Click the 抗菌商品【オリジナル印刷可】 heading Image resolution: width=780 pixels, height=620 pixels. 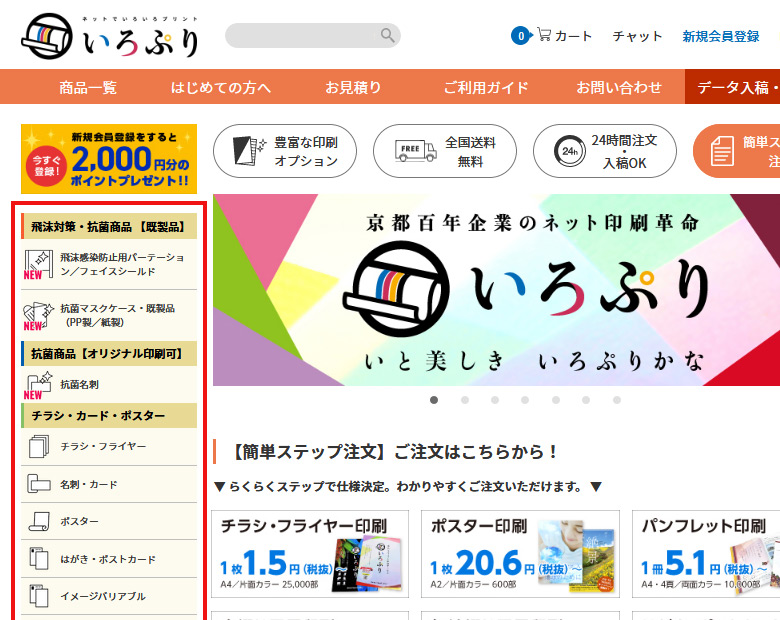click(109, 353)
